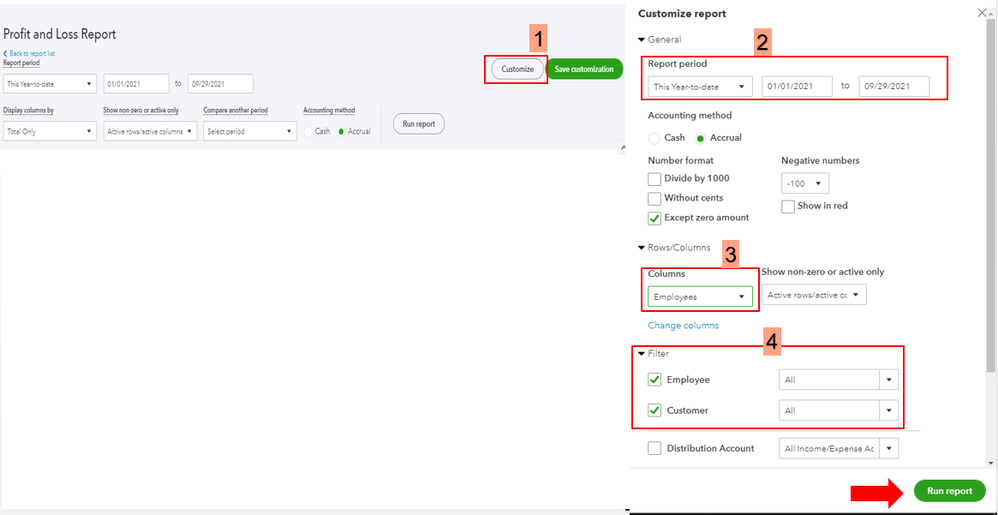The height and width of the screenshot is (515, 998).
Task: Check the Without cents option
Action: click(x=655, y=198)
